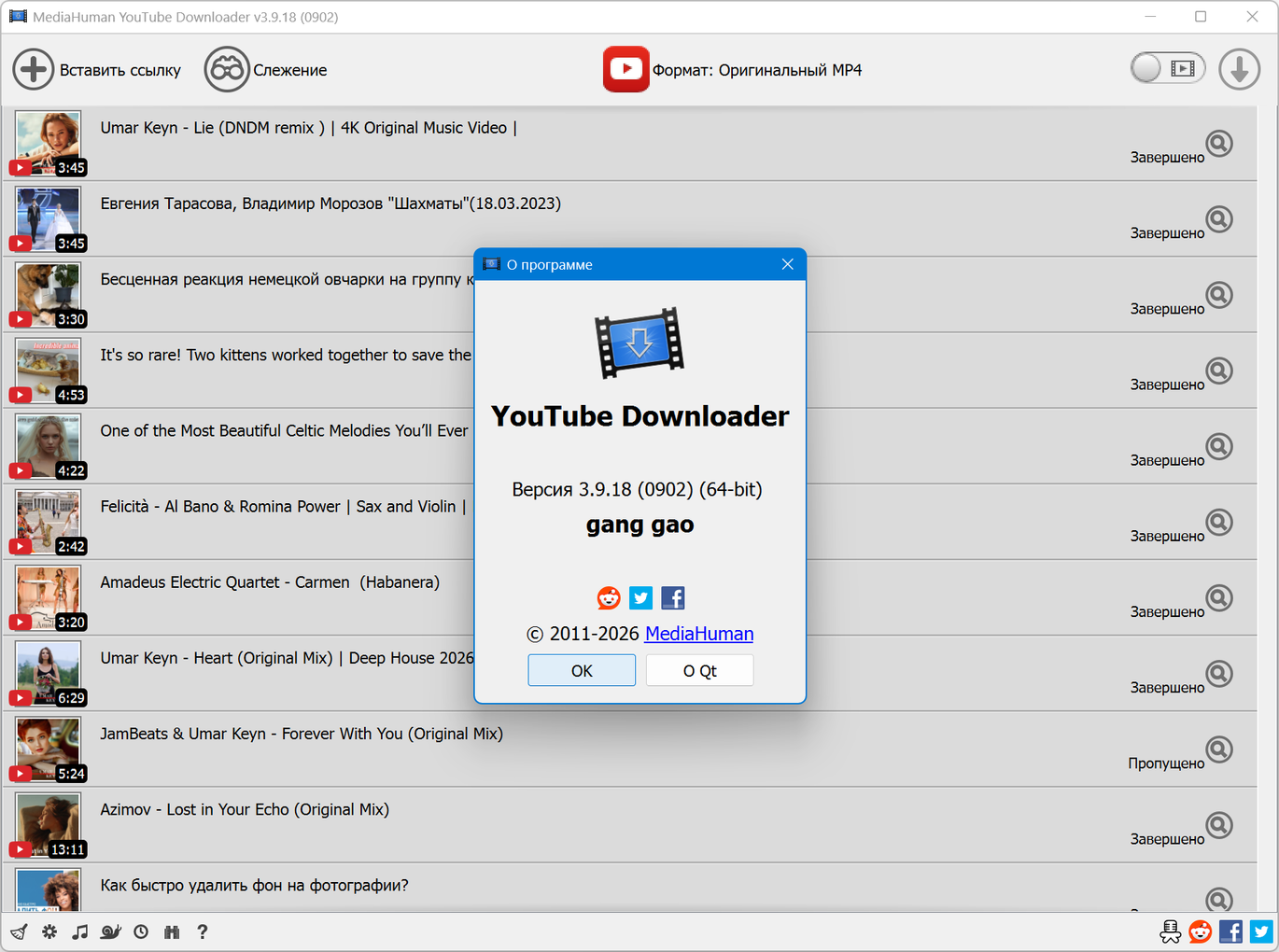Click the О Qt button
This screenshot has width=1279, height=952.
pyautogui.click(x=699, y=671)
